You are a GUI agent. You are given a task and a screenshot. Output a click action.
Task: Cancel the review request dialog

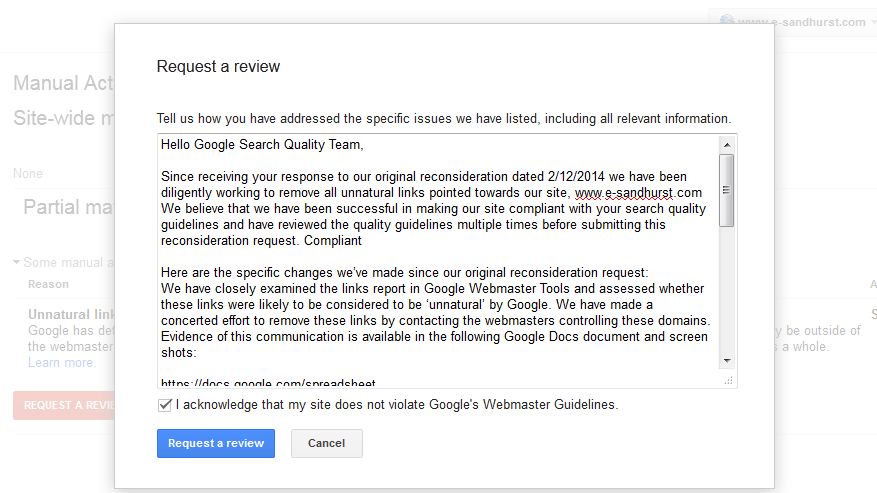point(327,443)
